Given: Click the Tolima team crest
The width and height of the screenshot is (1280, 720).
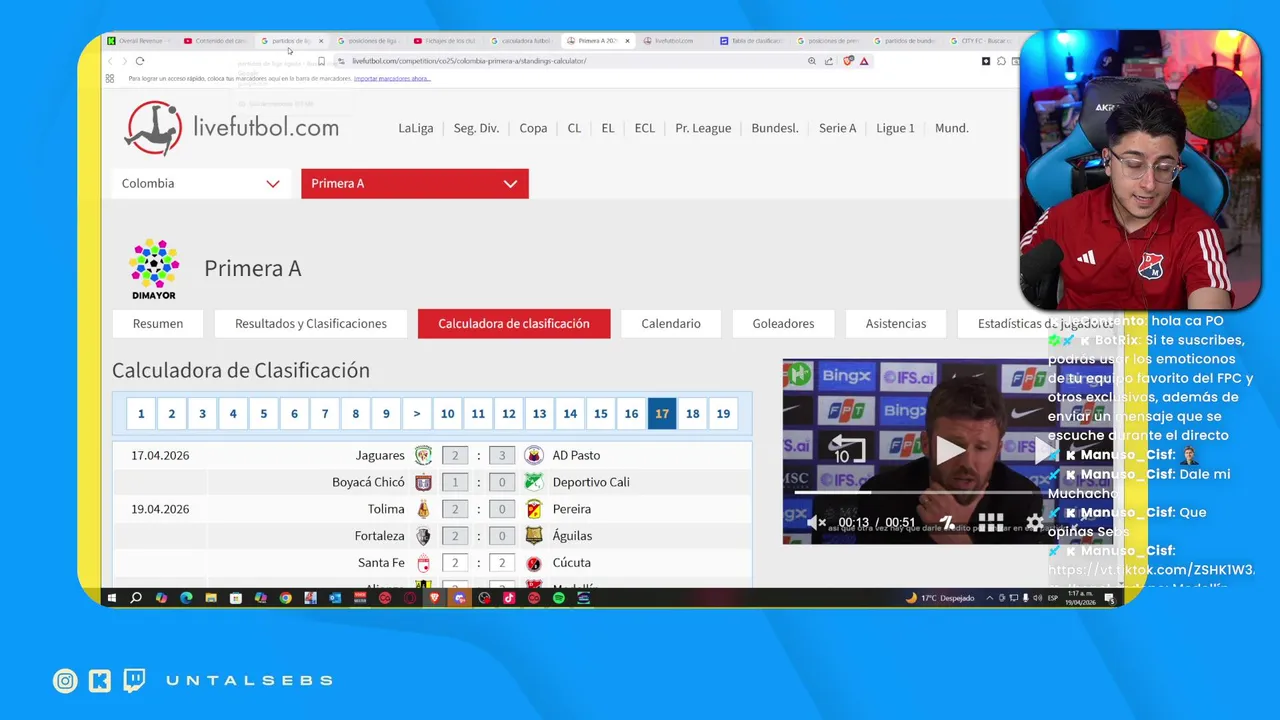Looking at the screenshot, I should [x=423, y=509].
